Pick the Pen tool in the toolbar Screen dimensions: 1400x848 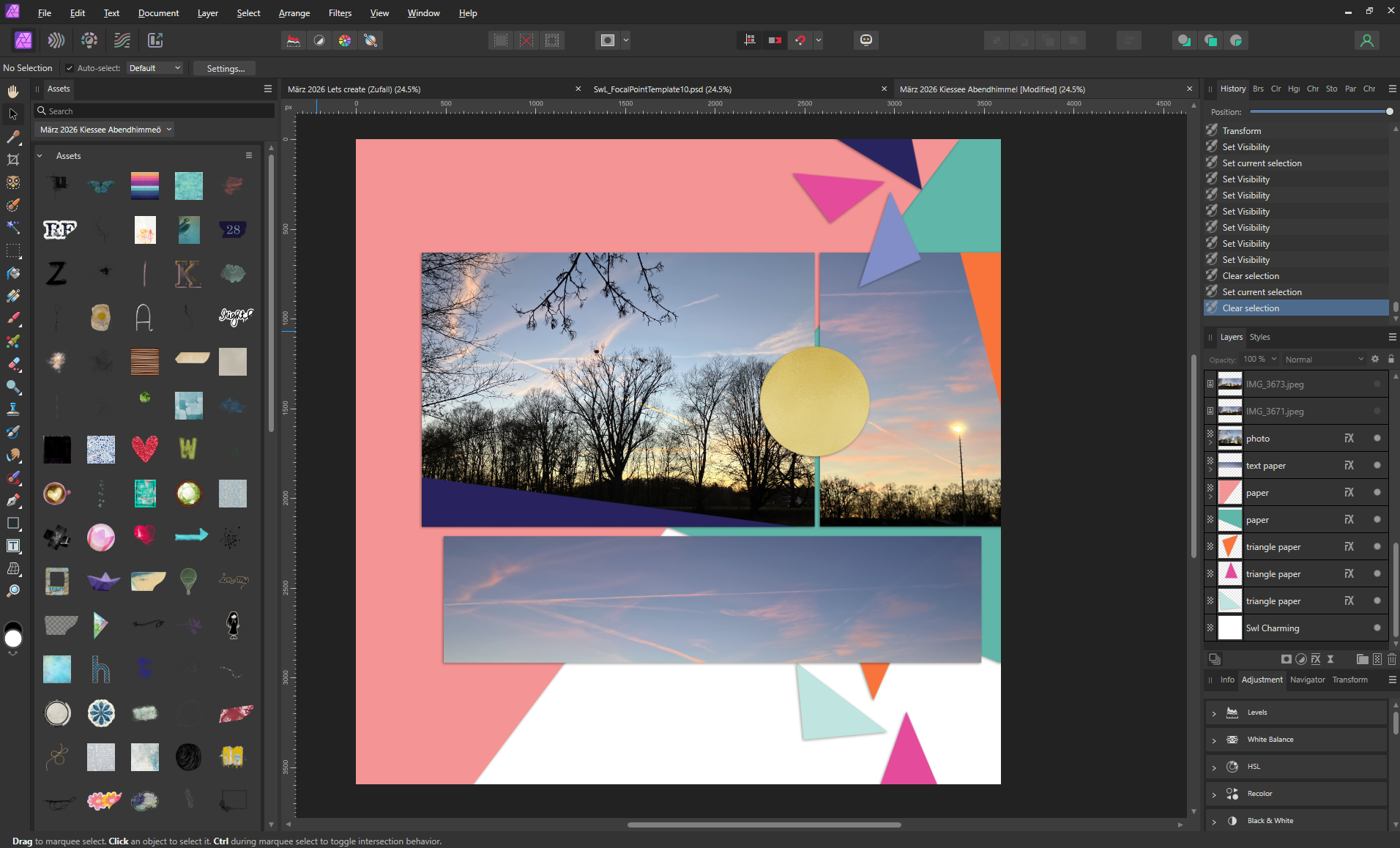(x=13, y=501)
